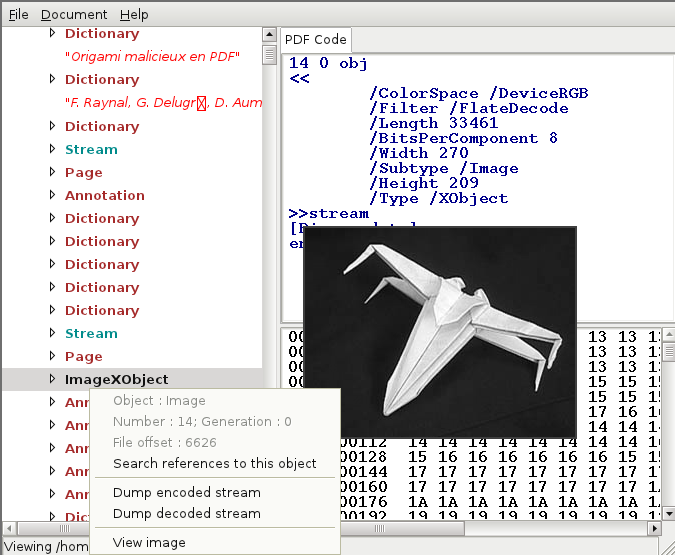
Task: Click the "14 0 obj" line
Action: 328,63
